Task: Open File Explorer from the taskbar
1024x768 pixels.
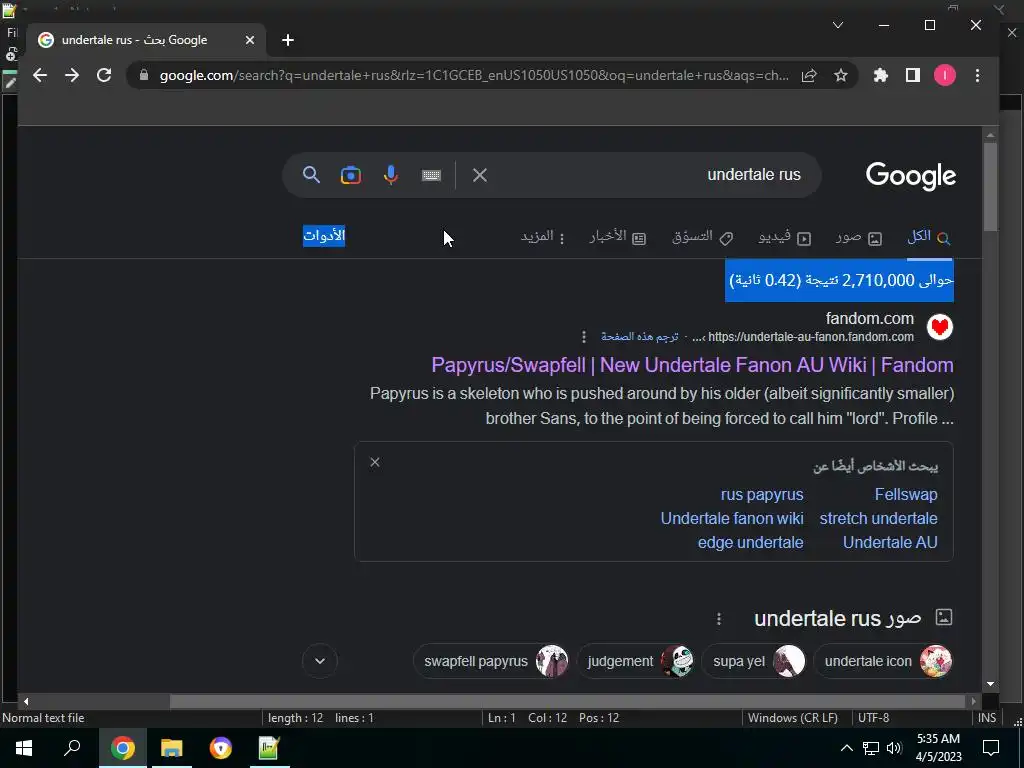Action: tap(172, 748)
